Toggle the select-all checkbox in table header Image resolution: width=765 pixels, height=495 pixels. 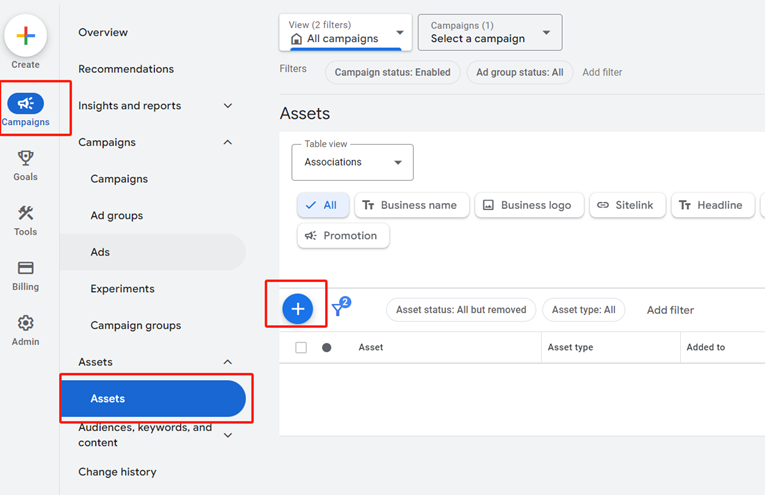point(301,348)
